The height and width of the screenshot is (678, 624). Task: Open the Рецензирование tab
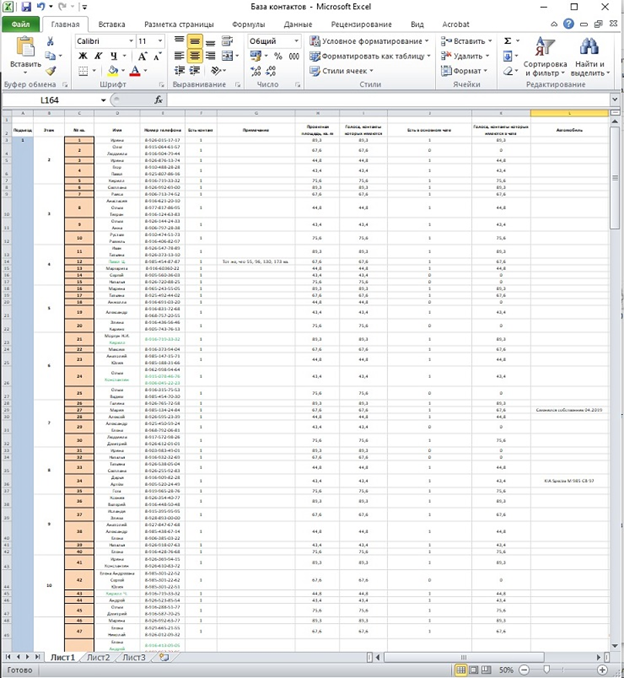(x=361, y=24)
